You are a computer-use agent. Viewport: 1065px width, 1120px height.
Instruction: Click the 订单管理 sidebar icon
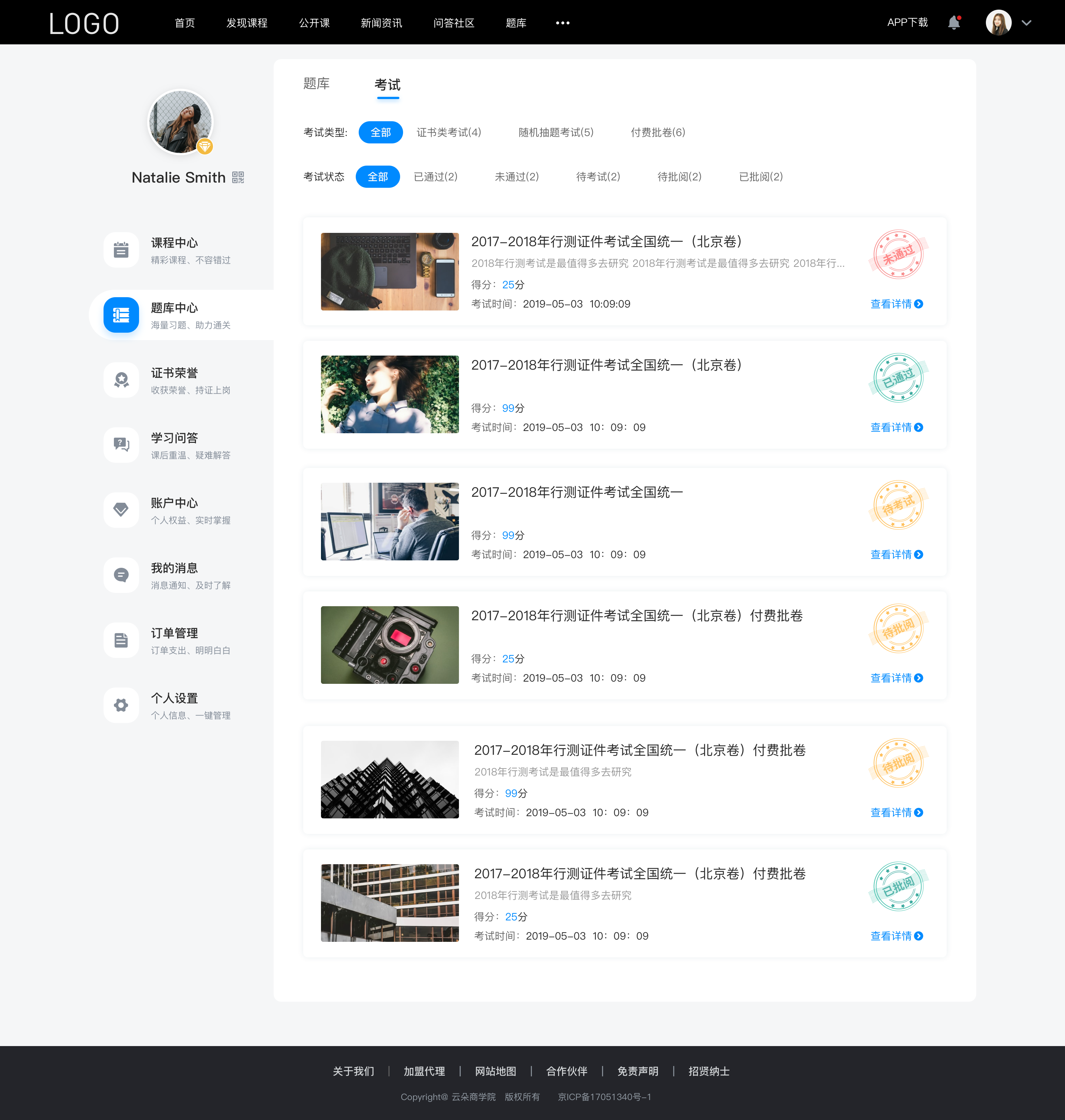[x=120, y=641]
